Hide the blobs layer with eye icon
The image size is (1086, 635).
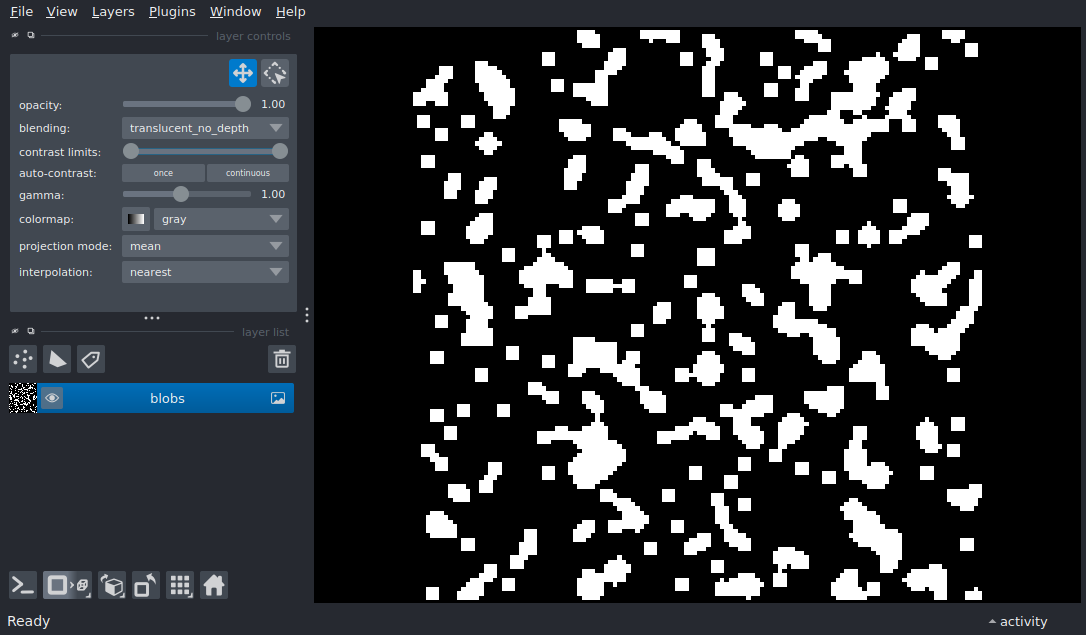pos(52,398)
